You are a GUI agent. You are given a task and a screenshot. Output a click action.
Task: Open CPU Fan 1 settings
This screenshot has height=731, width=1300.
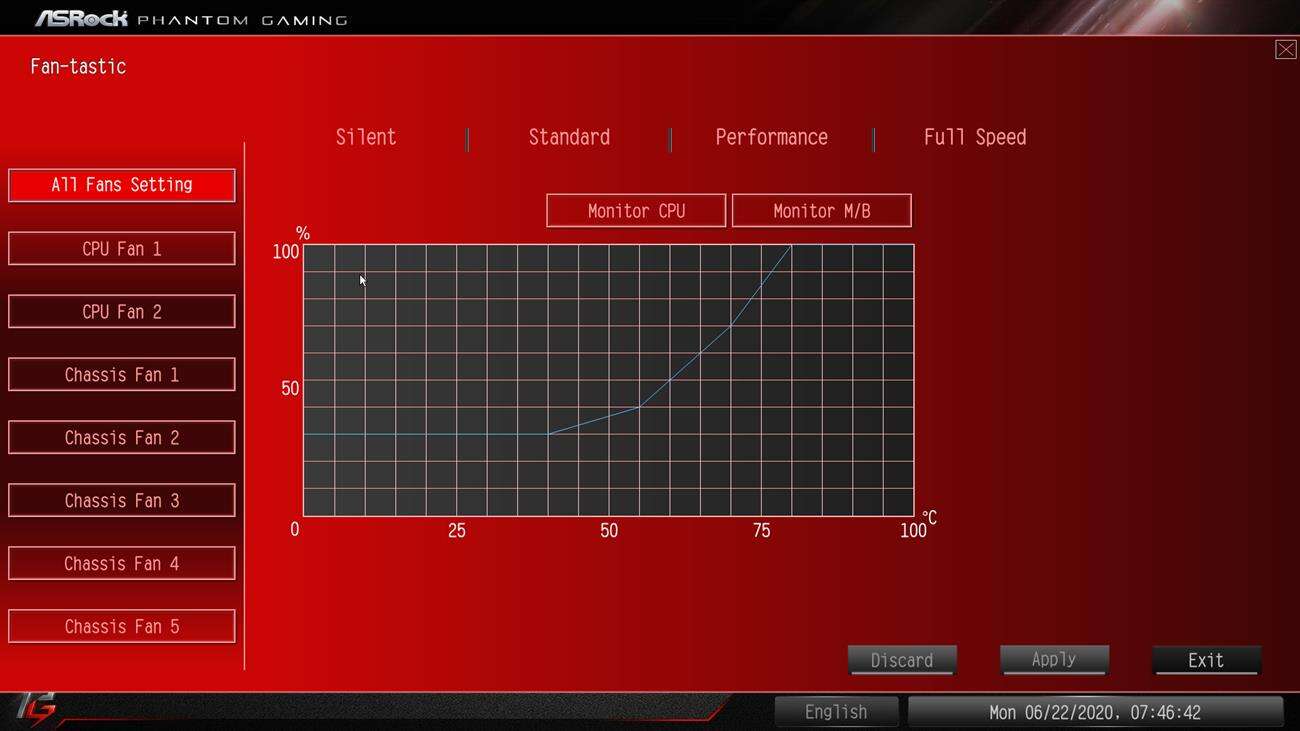point(121,248)
